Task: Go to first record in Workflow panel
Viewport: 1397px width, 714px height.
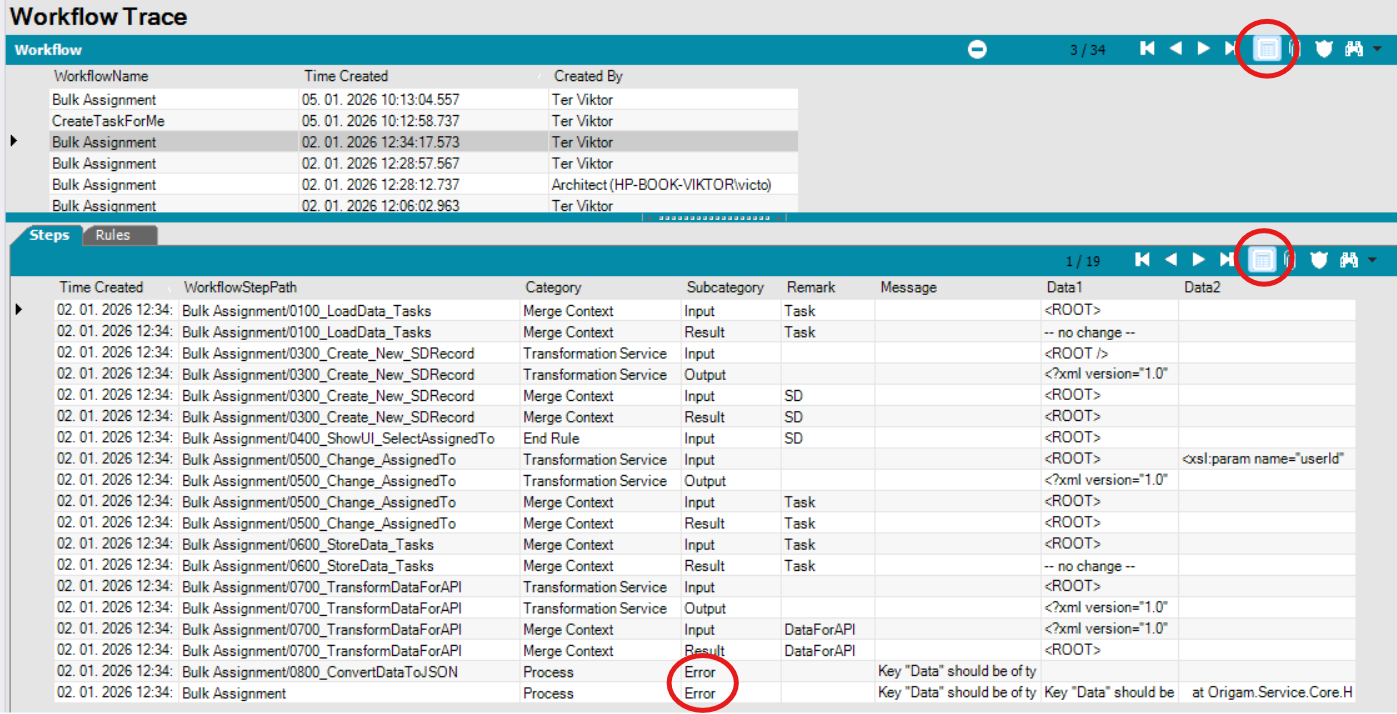Action: [x=1148, y=49]
